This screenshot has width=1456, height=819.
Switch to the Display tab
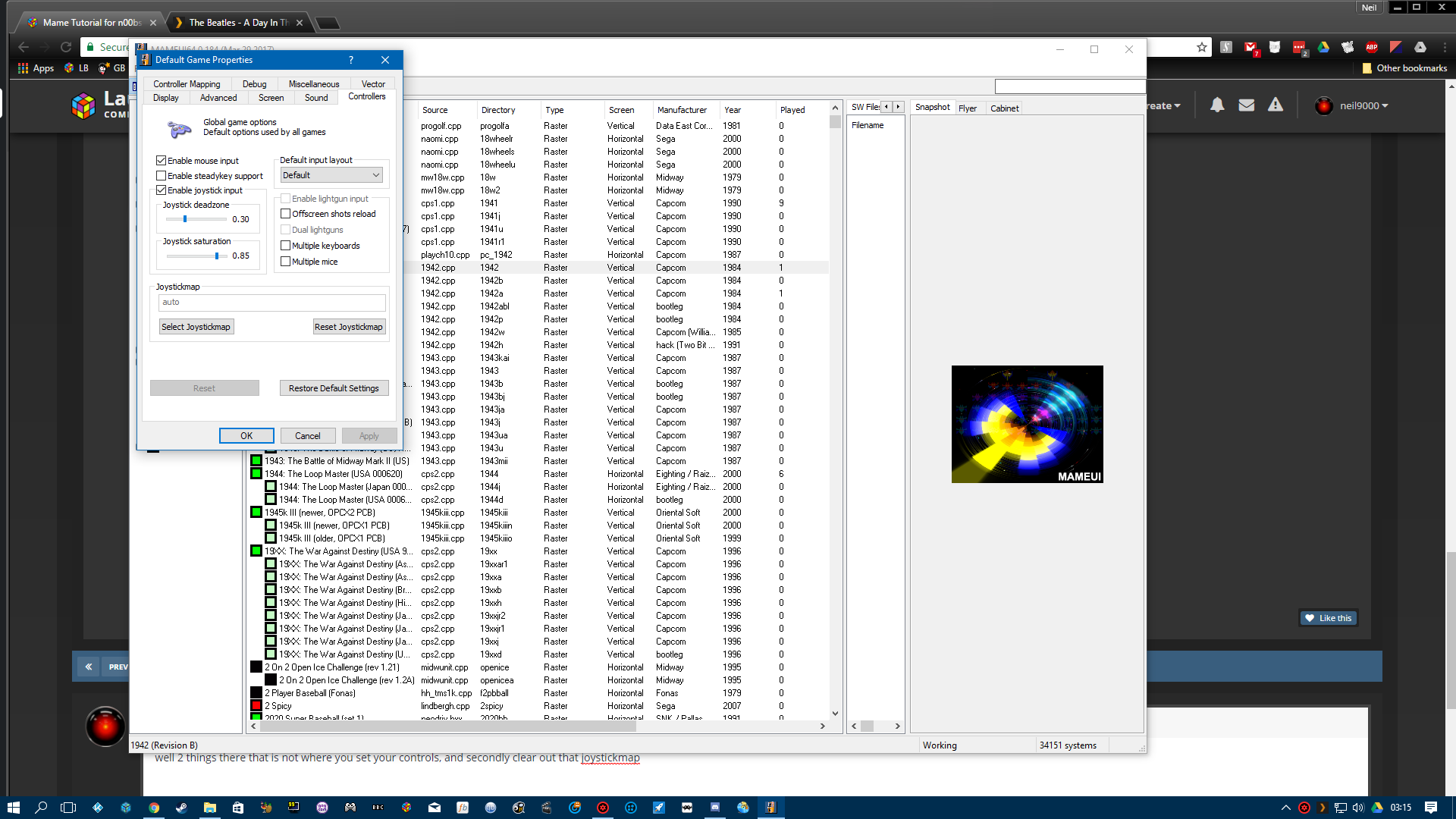click(166, 98)
